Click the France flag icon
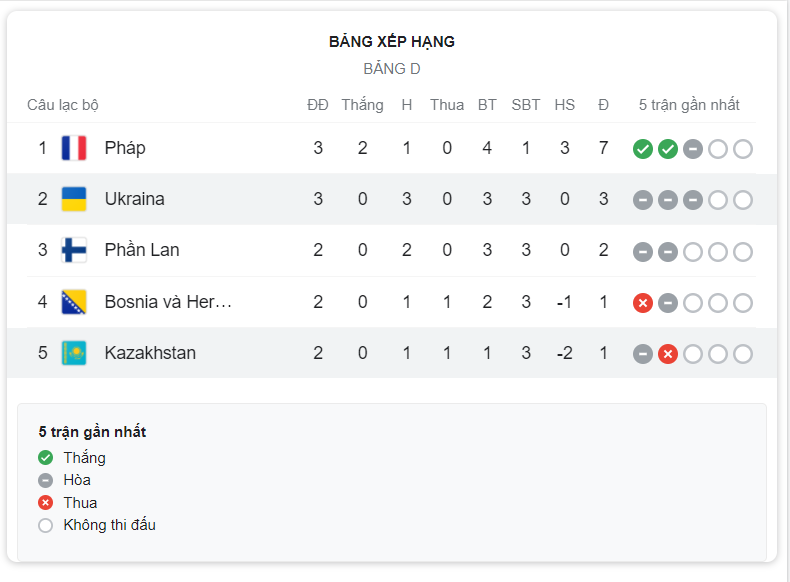The image size is (790, 582). click(x=74, y=148)
